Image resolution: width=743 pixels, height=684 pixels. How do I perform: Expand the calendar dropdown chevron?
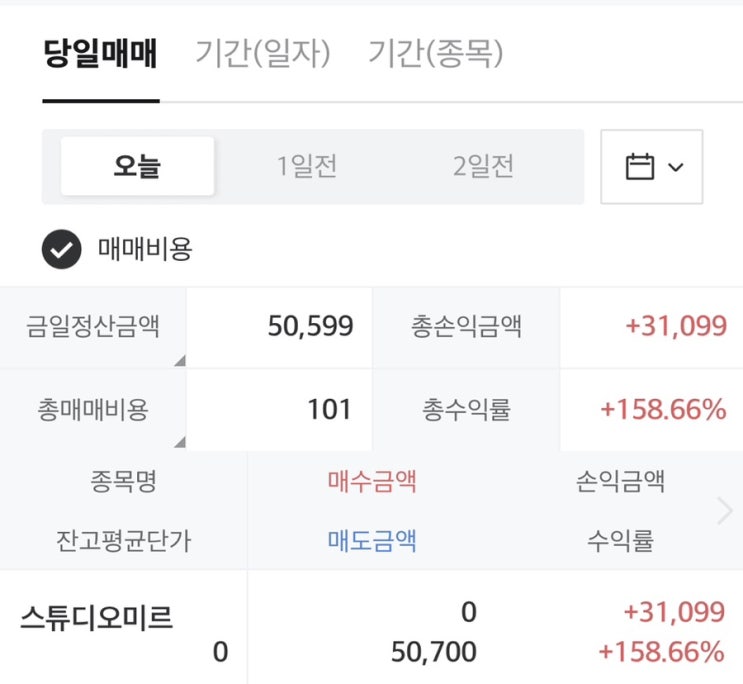click(675, 167)
